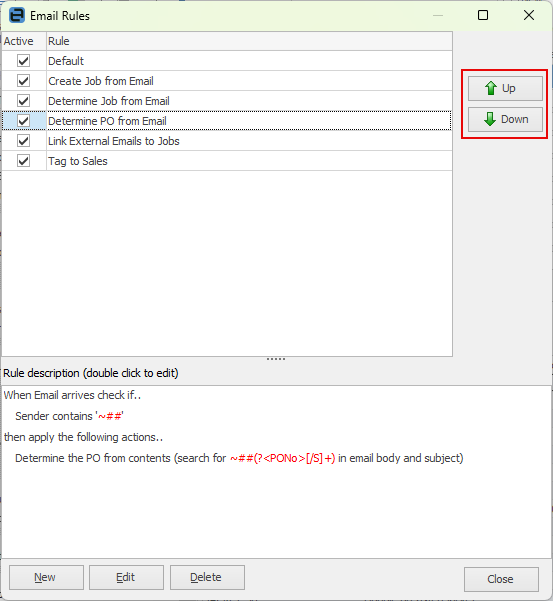The width and height of the screenshot is (553, 601).
Task: Toggle Active checkbox for Tag to Sales
Action: (x=23, y=161)
